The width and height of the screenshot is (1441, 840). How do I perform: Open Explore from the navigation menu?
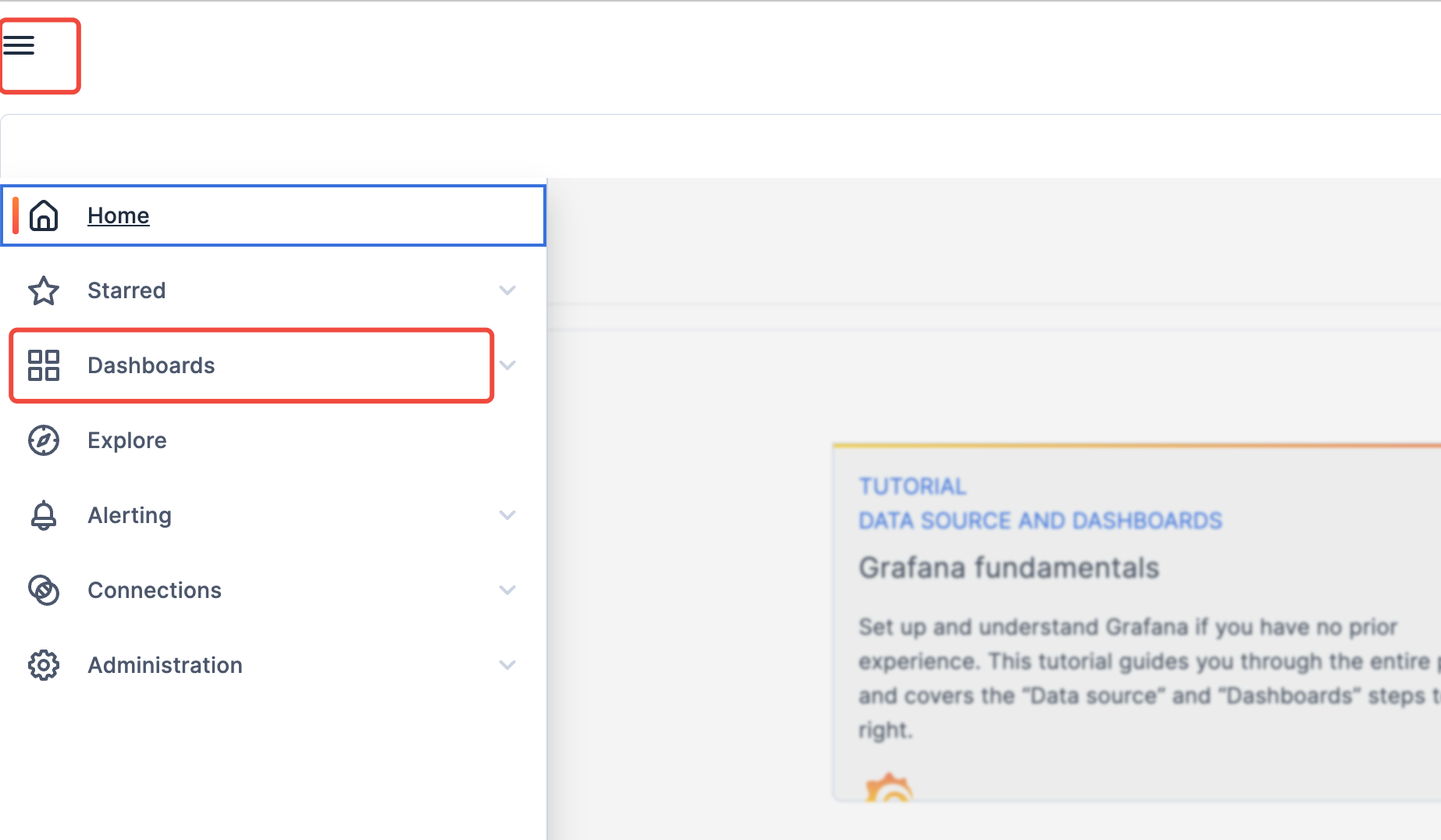coord(127,440)
